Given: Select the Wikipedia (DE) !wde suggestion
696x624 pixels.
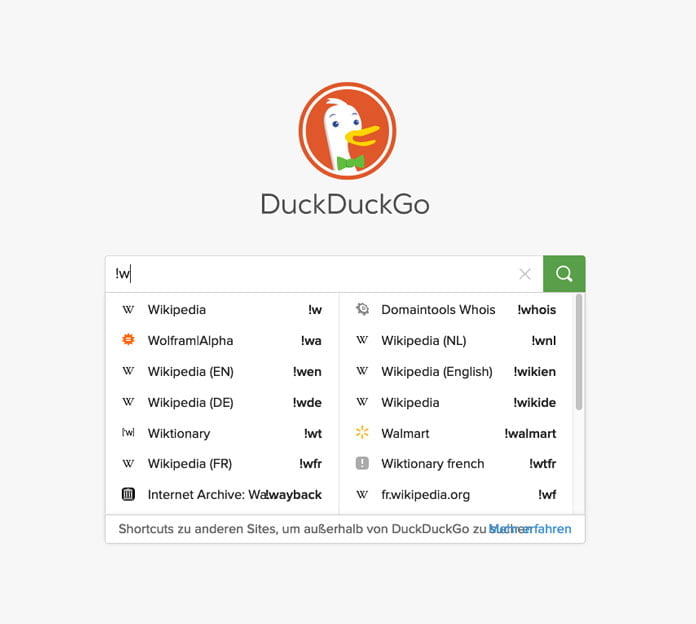Looking at the screenshot, I should coord(222,402).
